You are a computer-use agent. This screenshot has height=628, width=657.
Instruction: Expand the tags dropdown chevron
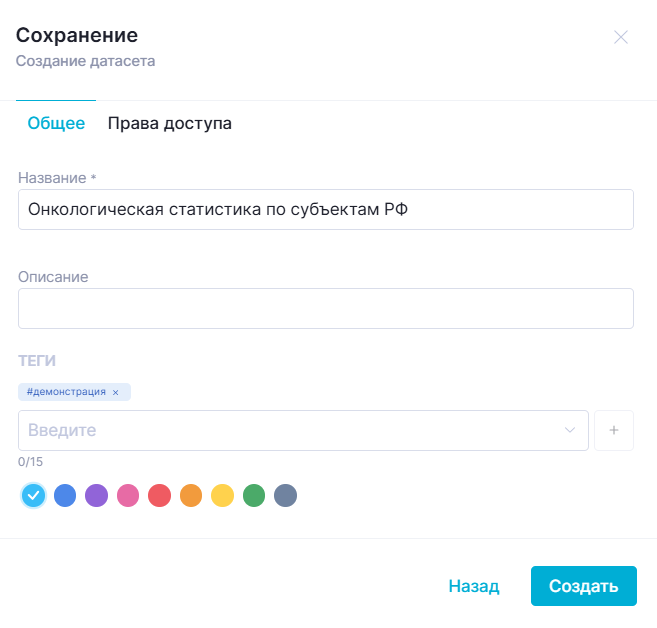point(570,430)
